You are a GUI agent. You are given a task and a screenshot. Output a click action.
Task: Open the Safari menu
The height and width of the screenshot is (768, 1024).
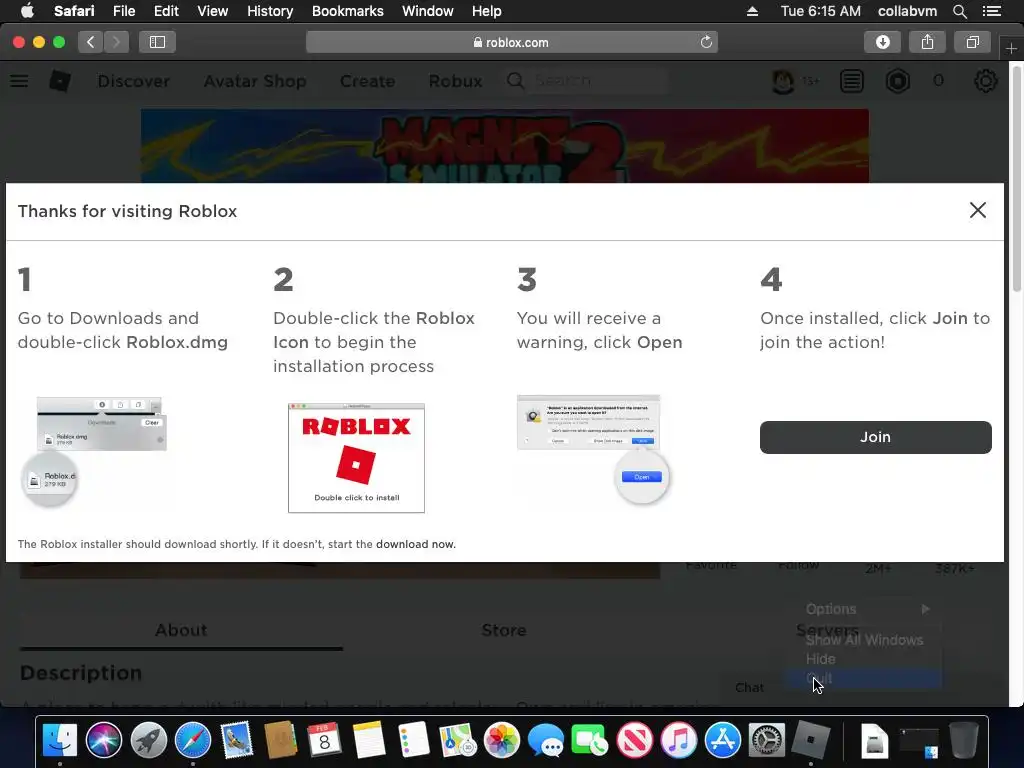(x=74, y=11)
